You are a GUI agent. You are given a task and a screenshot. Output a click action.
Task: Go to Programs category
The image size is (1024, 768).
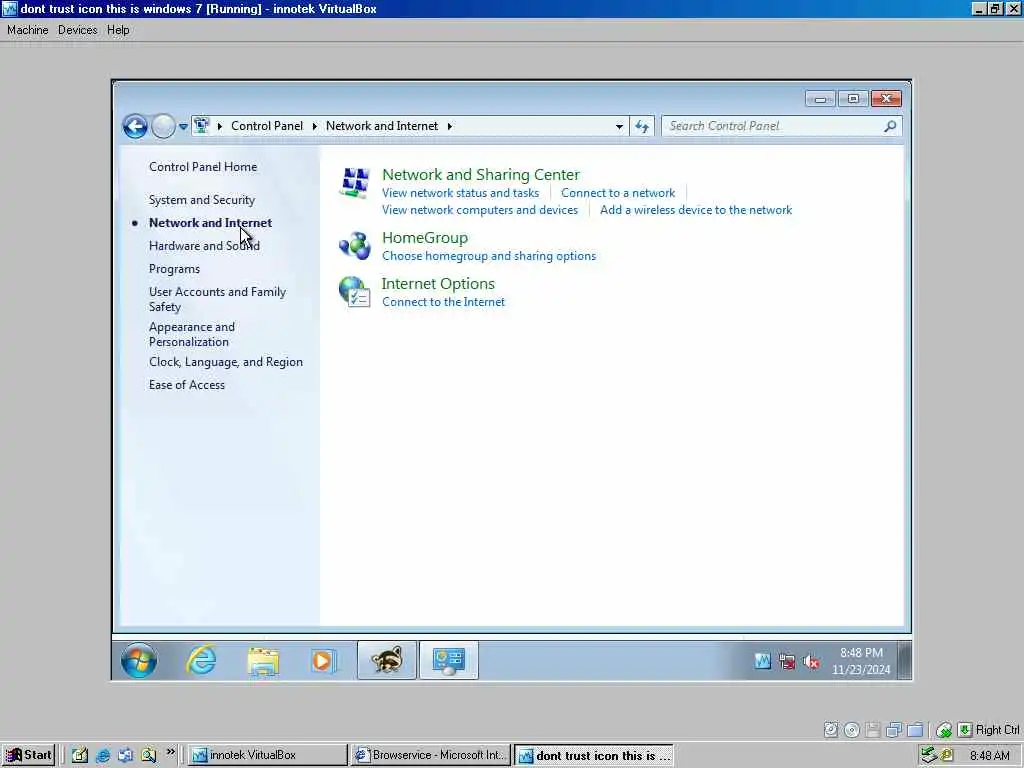[174, 268]
